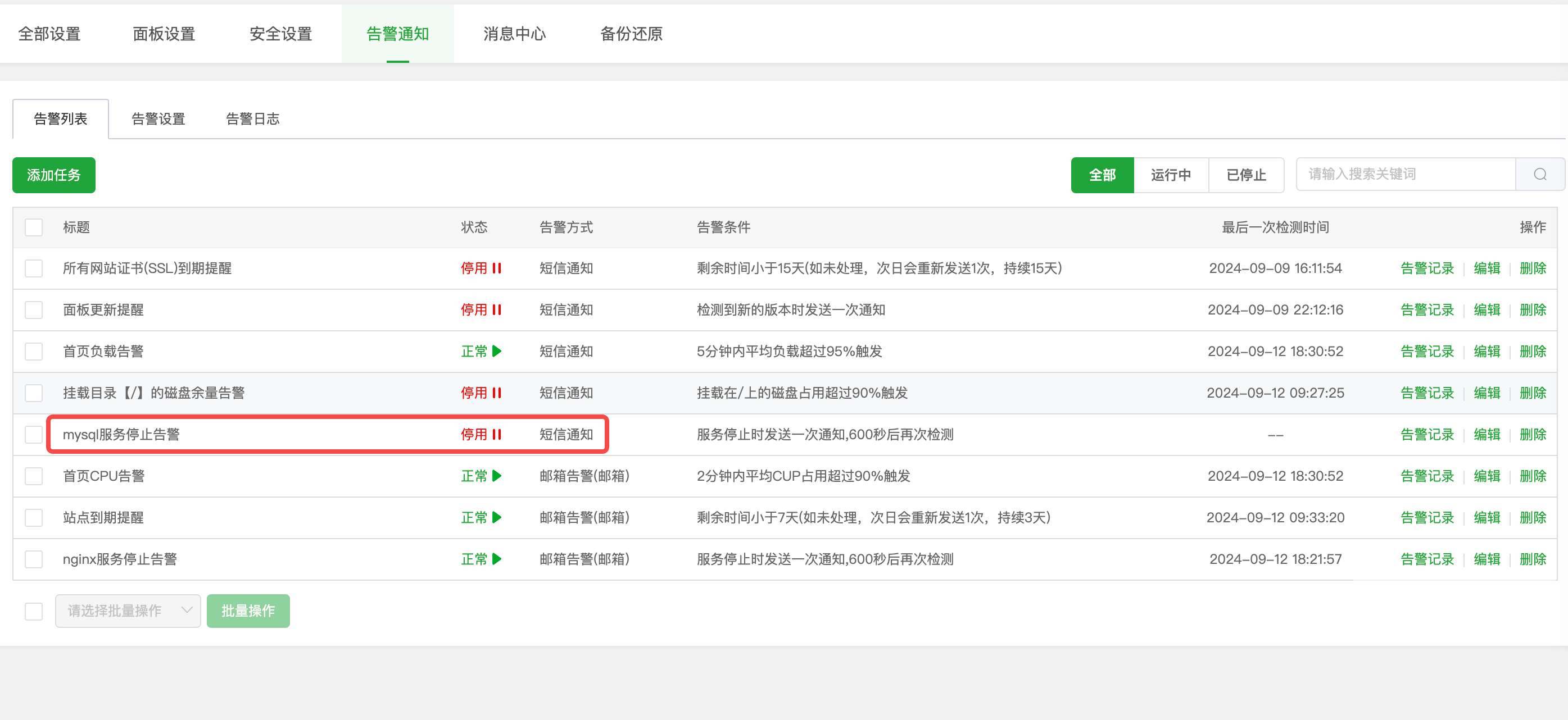The width and height of the screenshot is (1568, 720).
Task: Edit the mysql服务停止告警 task
Action: pyautogui.click(x=1487, y=434)
